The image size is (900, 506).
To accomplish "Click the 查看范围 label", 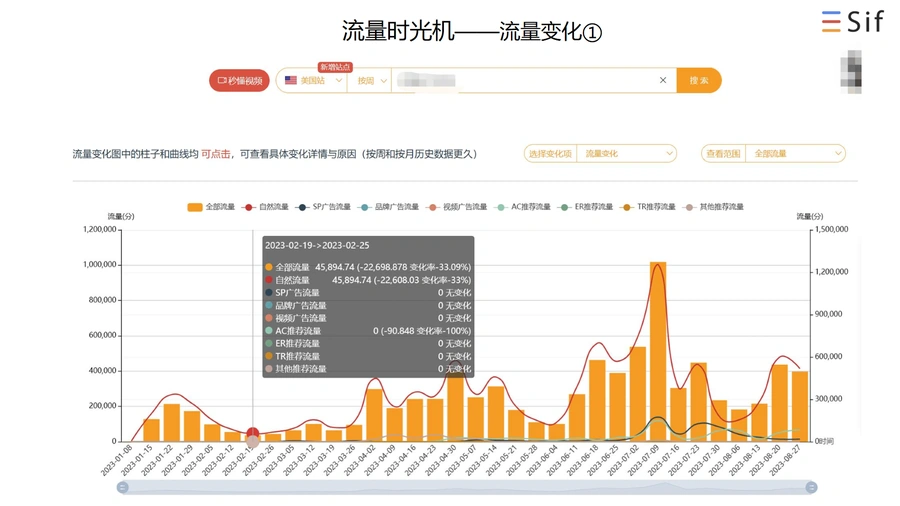I will (723, 154).
